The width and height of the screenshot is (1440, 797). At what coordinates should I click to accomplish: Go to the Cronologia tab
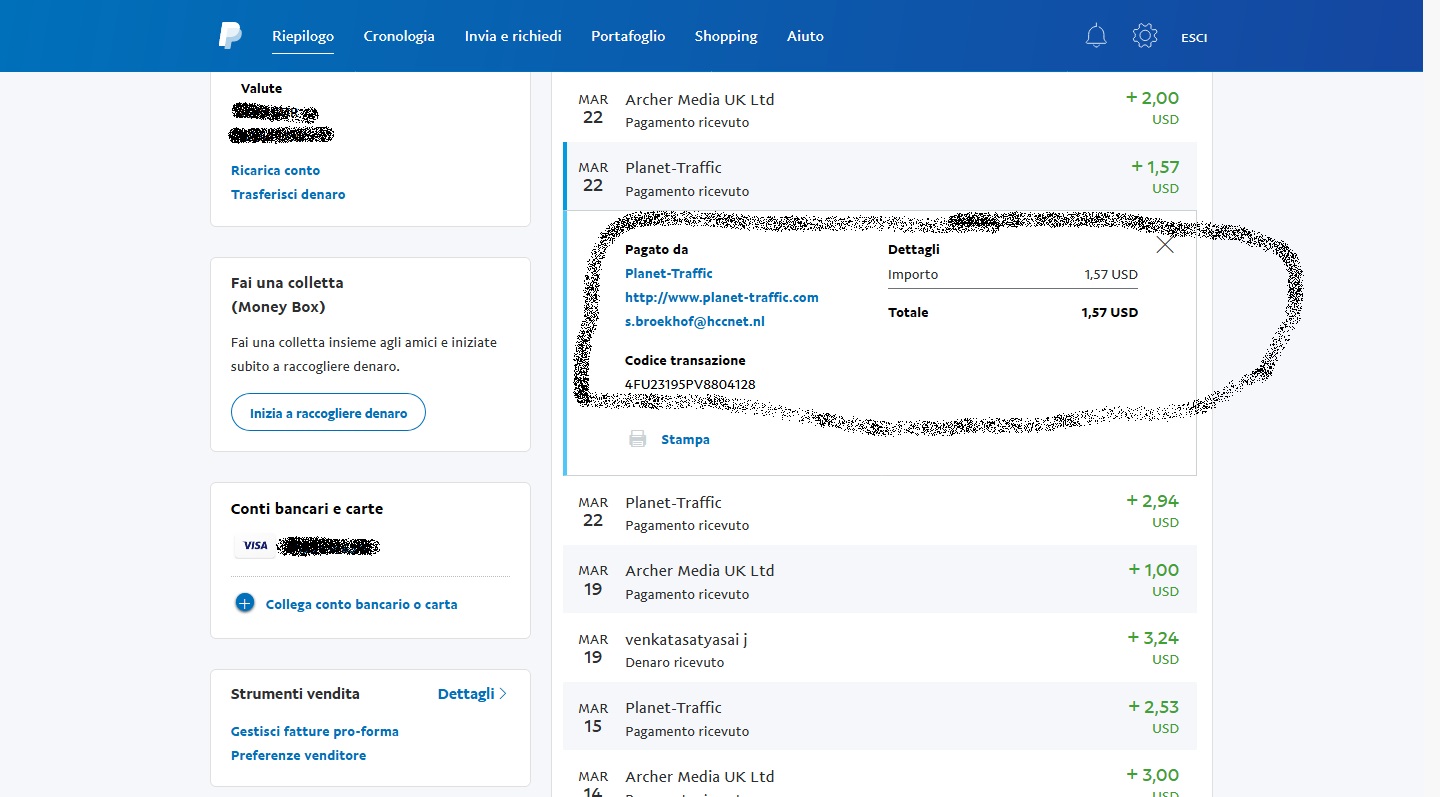(399, 36)
